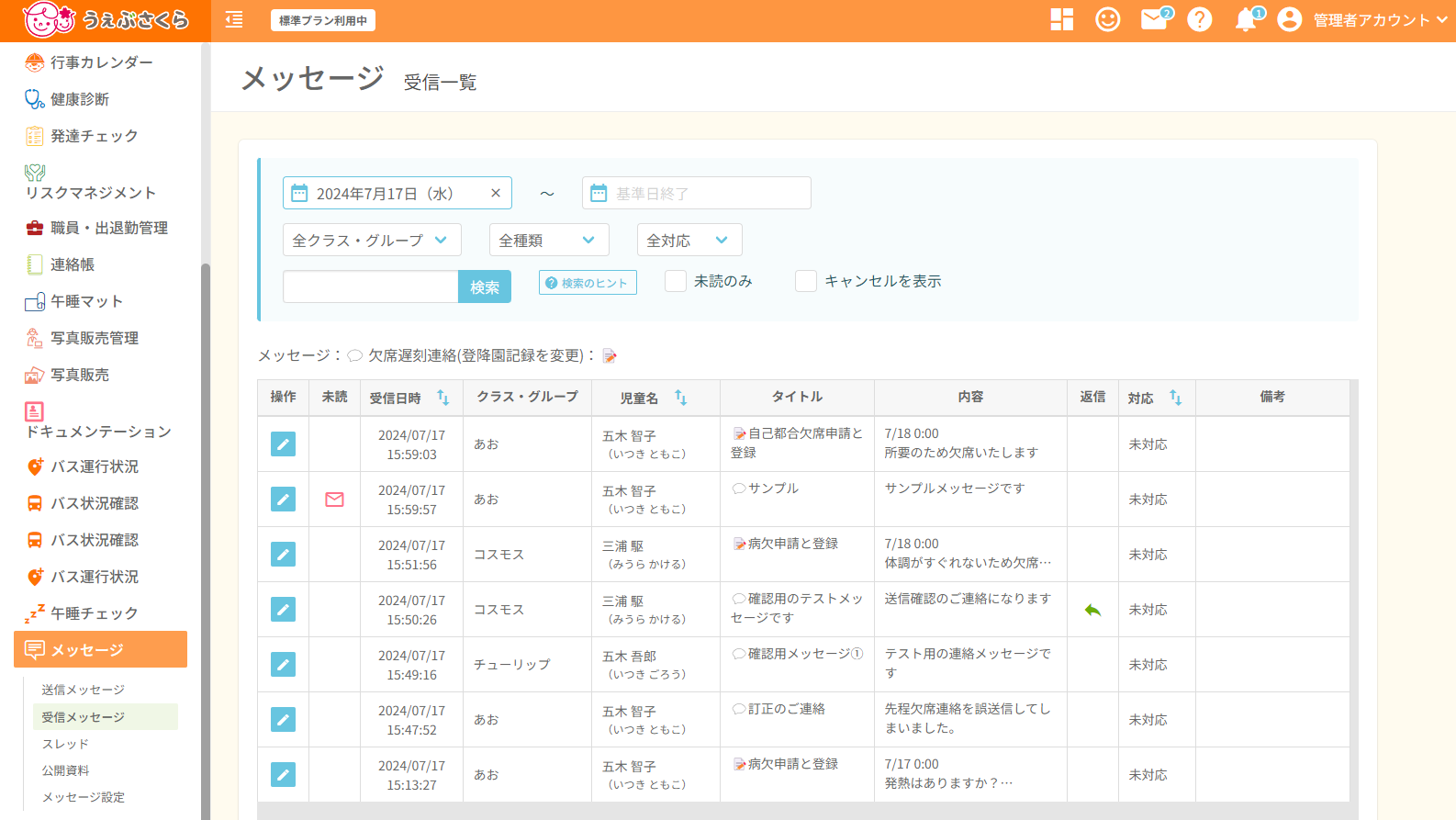The height and width of the screenshot is (820, 1456).
Task: Open 写真販売管理 in sidebar
Action: click(x=95, y=338)
